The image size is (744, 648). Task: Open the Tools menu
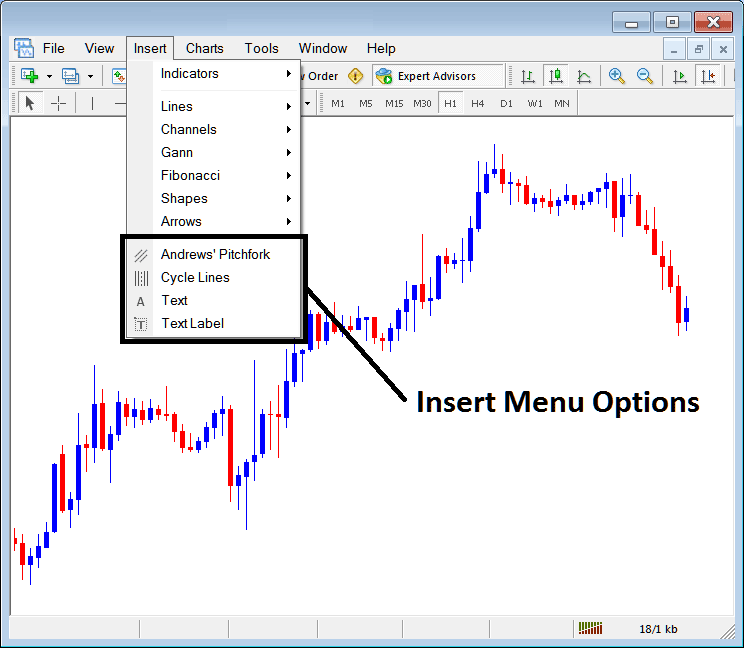coord(261,48)
